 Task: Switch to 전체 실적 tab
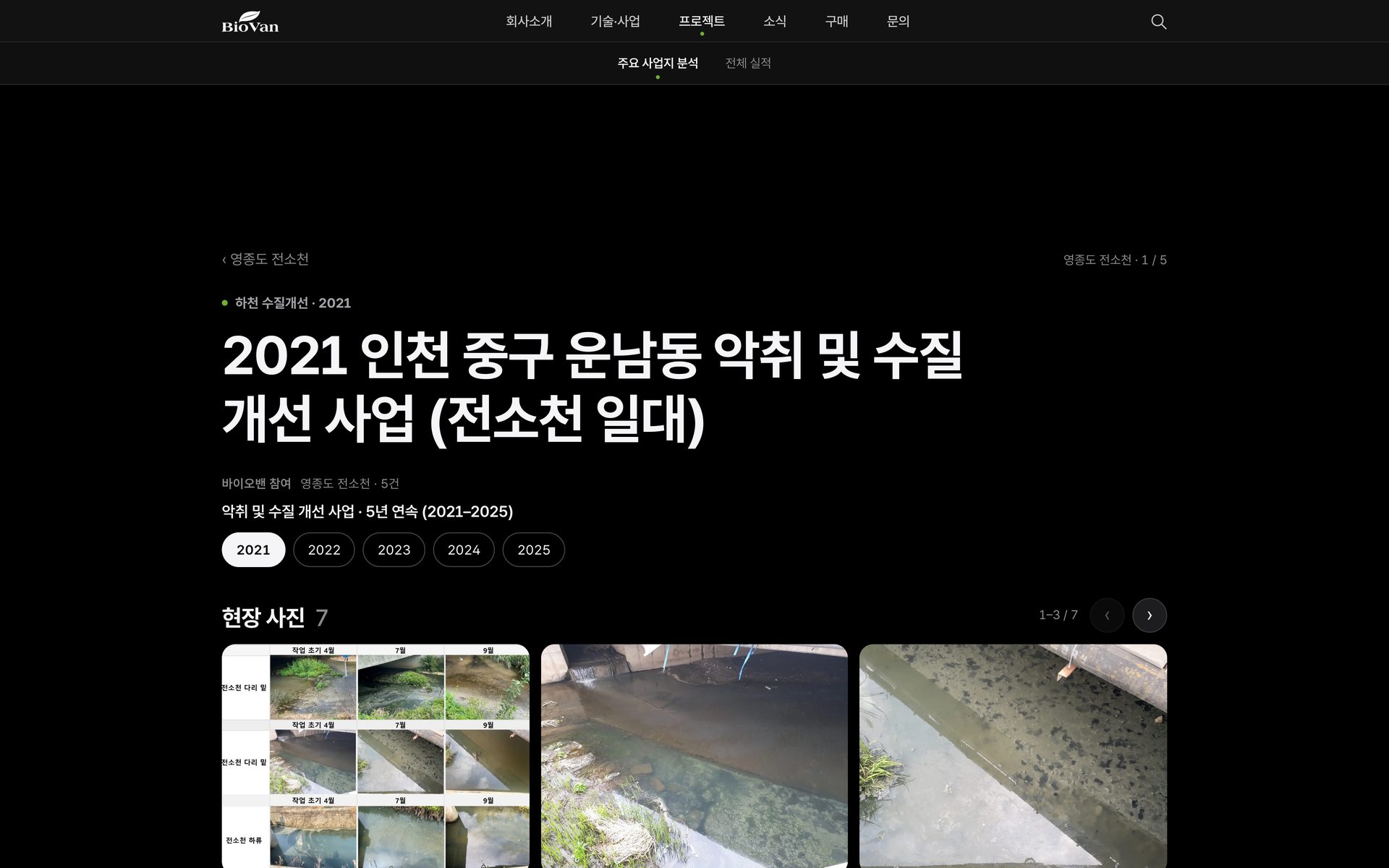748,63
